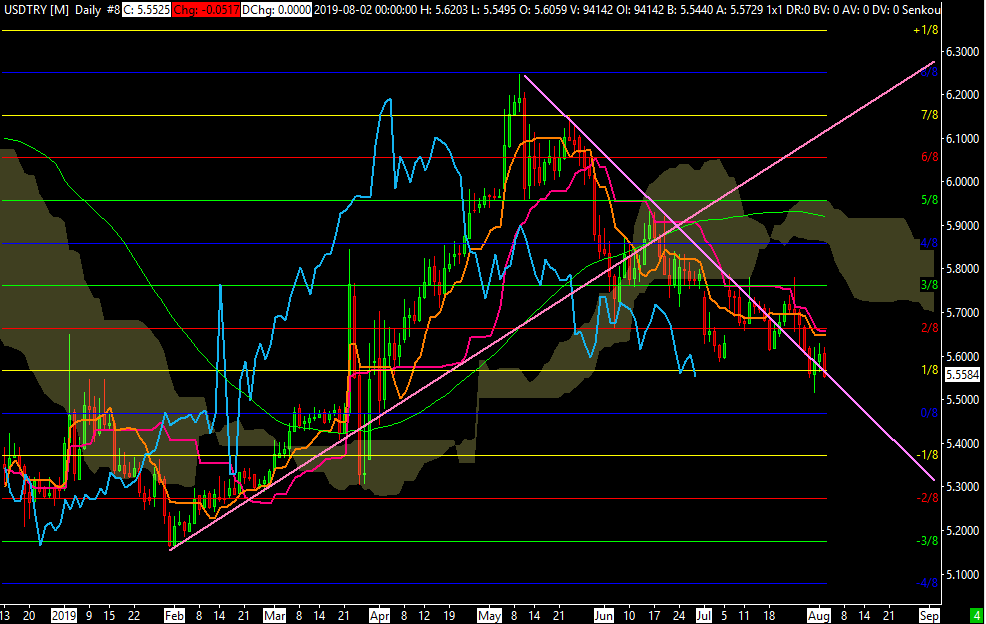Click the green "5/8" level label
Image resolution: width=986 pixels, height=624 pixels.
point(928,197)
